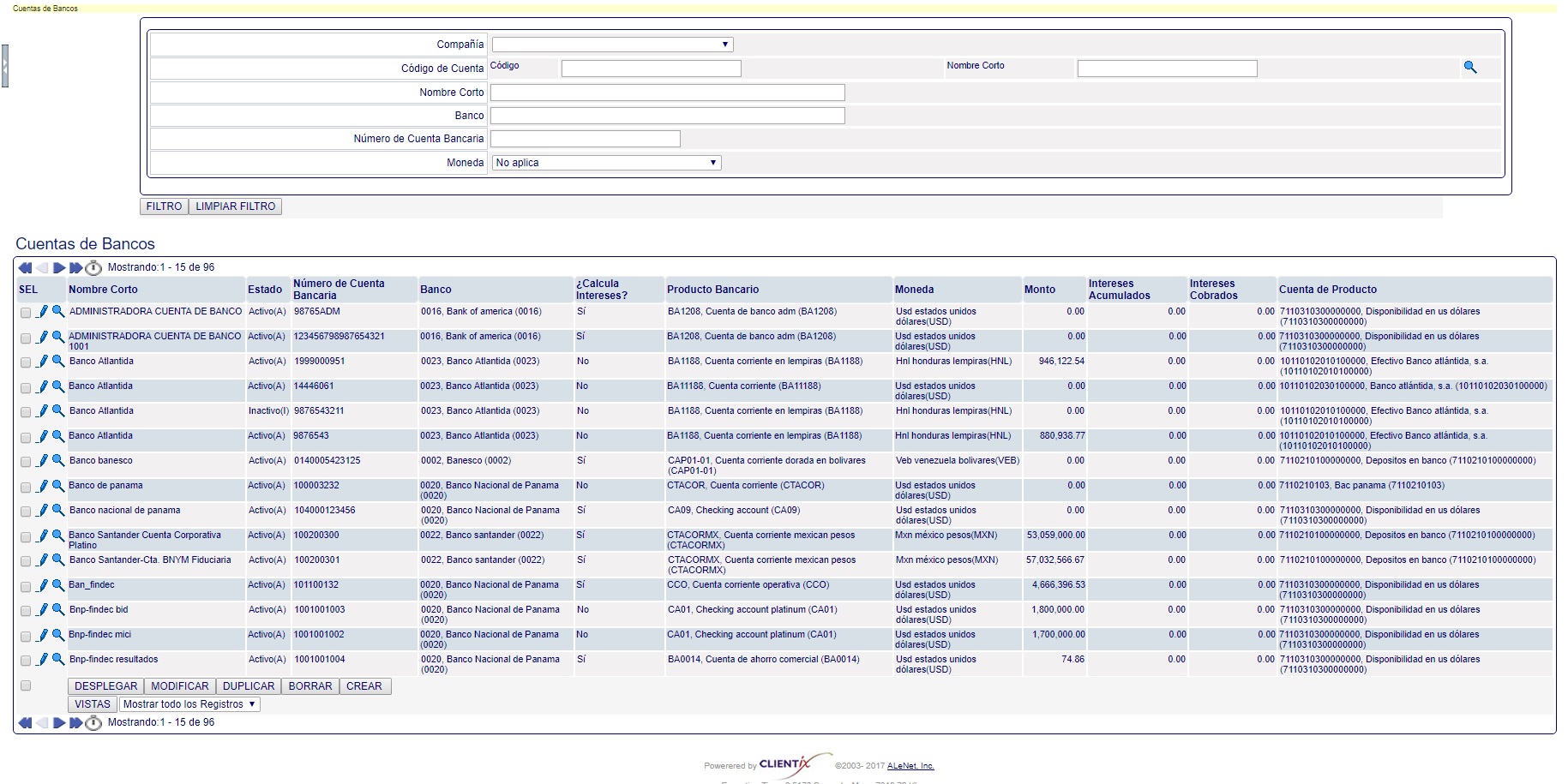Open the Compañía dropdown
The height and width of the screenshot is (784, 1568).
pos(612,45)
